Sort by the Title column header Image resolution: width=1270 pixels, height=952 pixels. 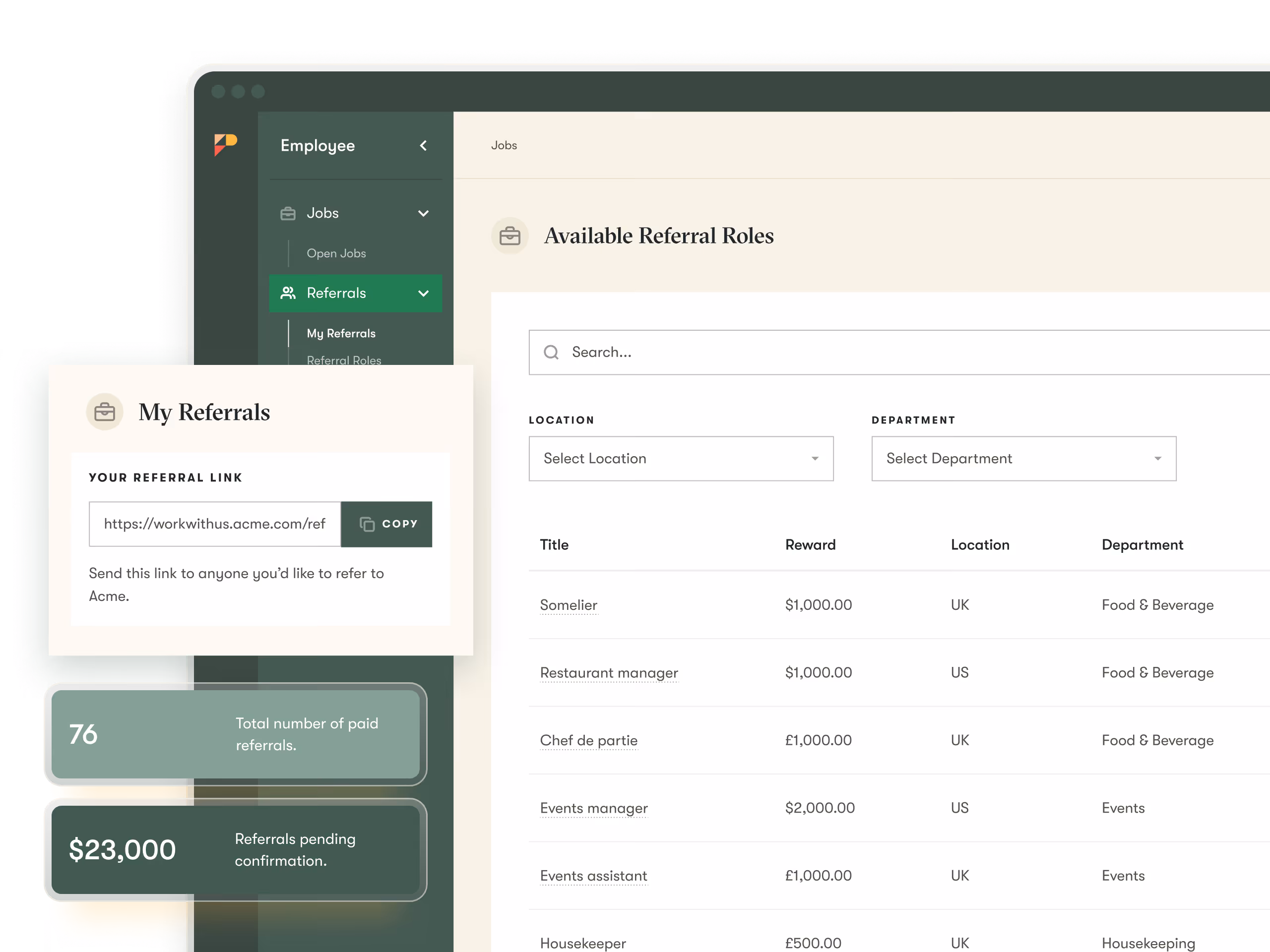(554, 544)
